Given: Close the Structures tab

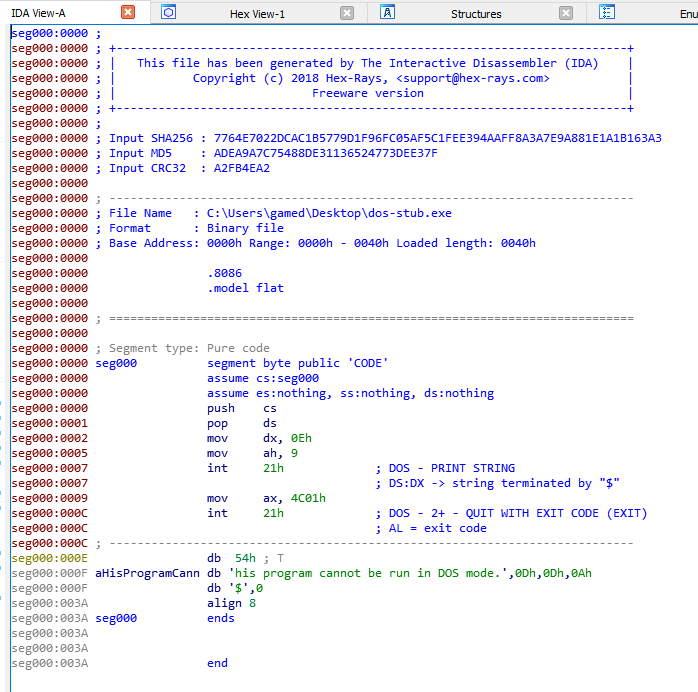Looking at the screenshot, I should click(x=566, y=13).
